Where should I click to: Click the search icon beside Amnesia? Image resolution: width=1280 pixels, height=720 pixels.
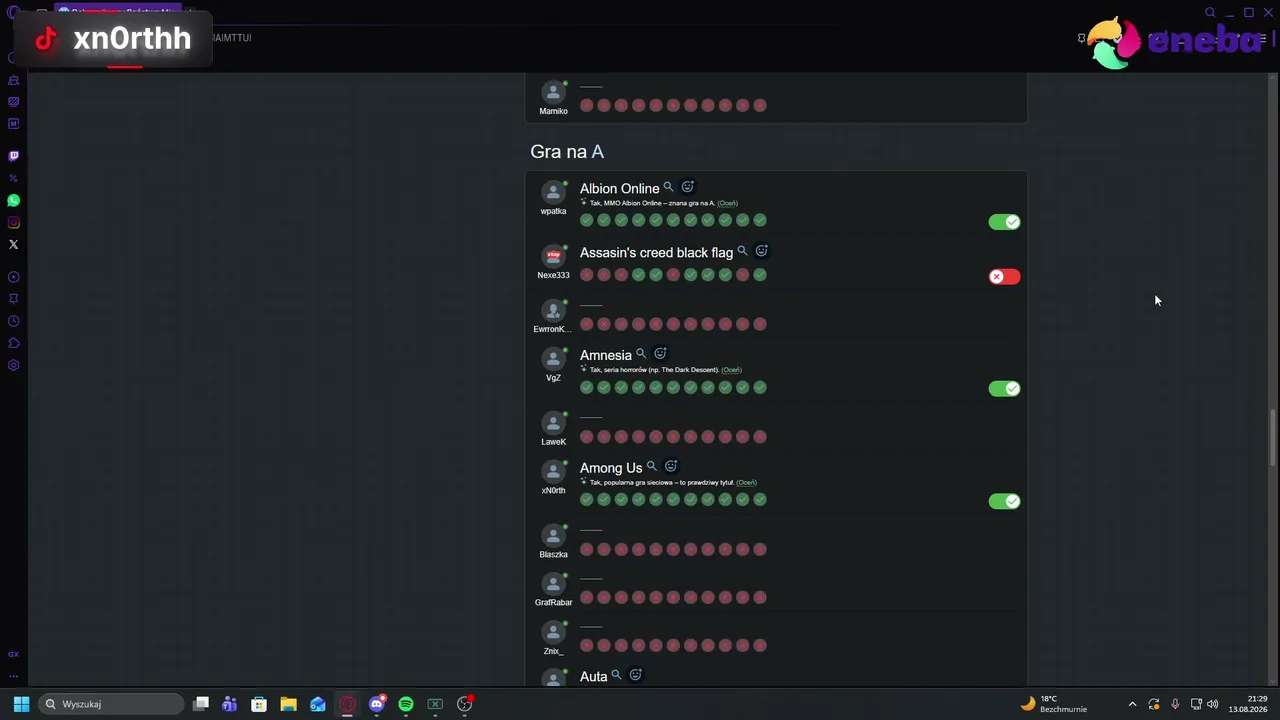(641, 354)
